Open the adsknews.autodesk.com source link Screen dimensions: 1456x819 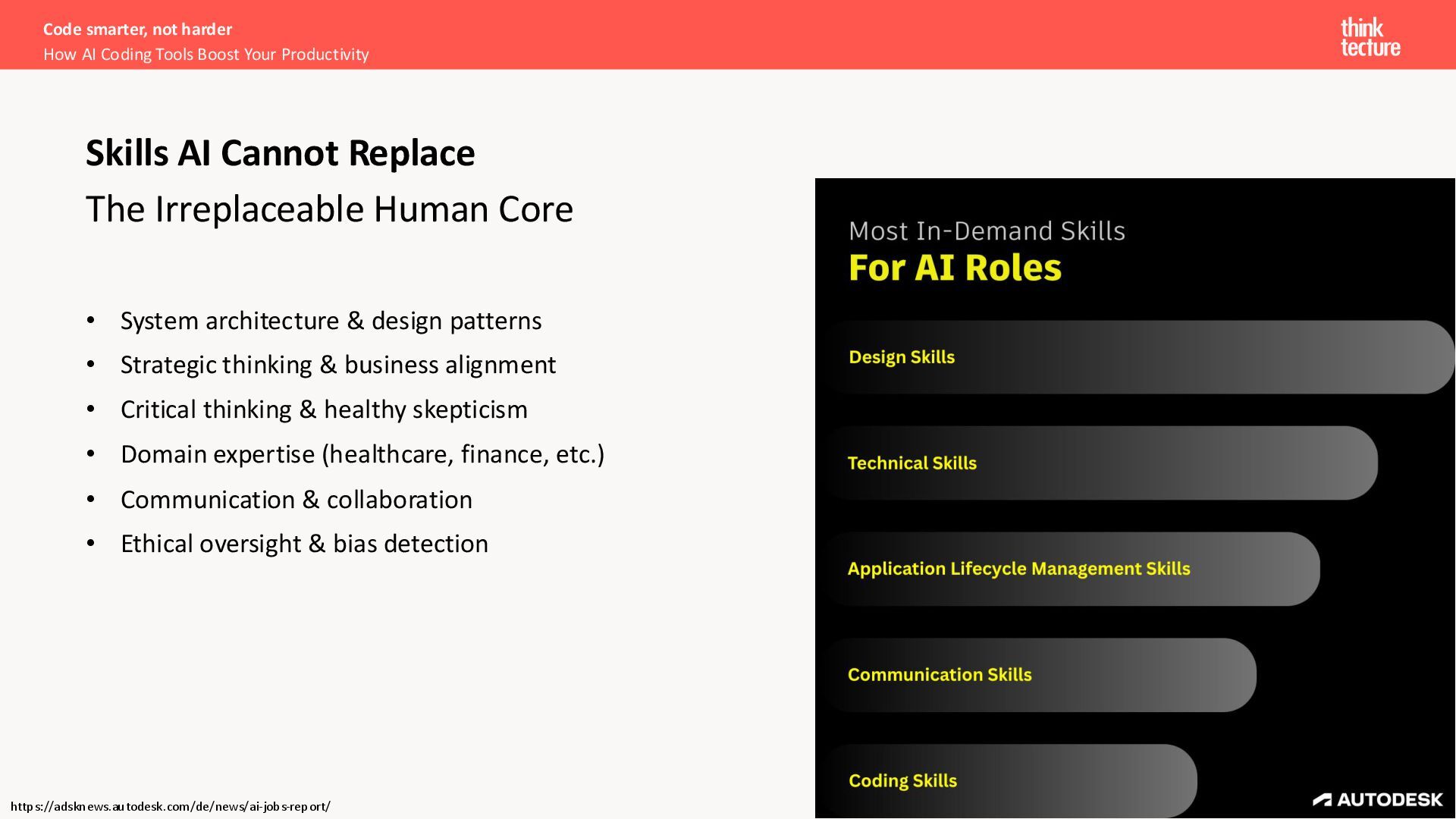click(171, 806)
